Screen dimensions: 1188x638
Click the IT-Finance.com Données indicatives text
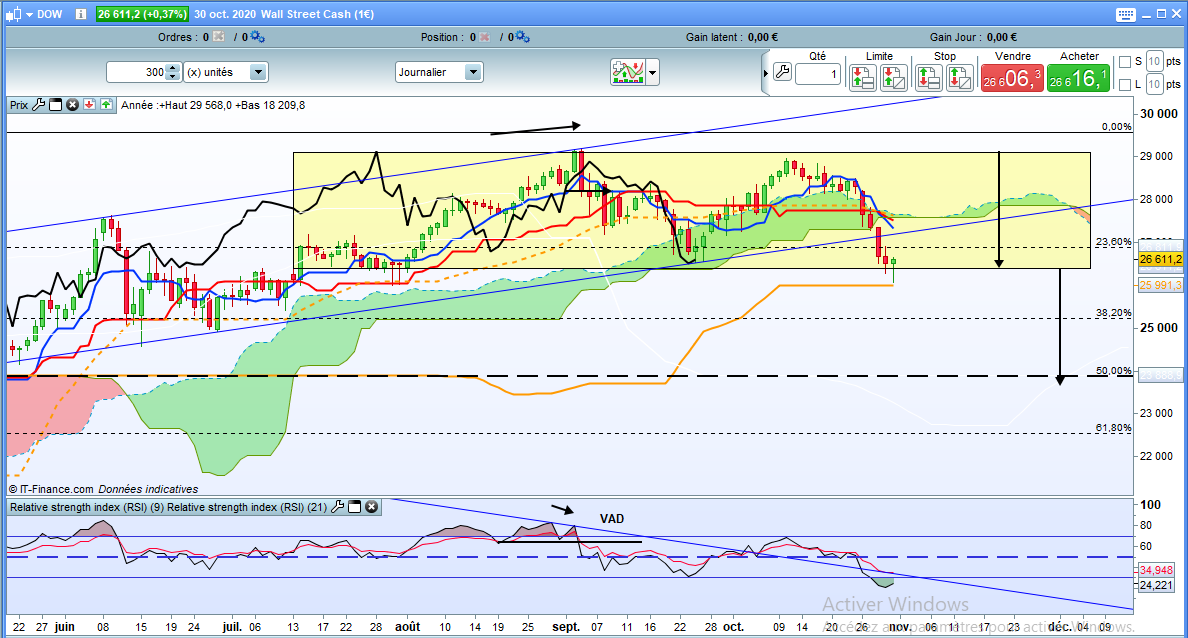coord(104,489)
